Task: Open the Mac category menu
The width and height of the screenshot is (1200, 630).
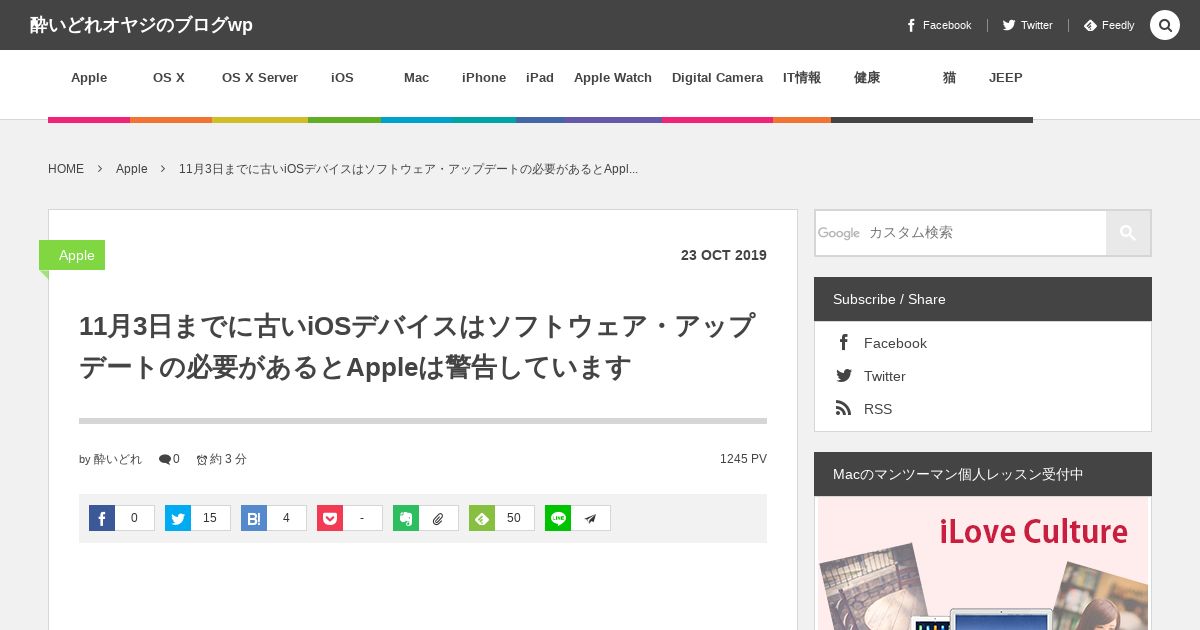Action: (416, 78)
